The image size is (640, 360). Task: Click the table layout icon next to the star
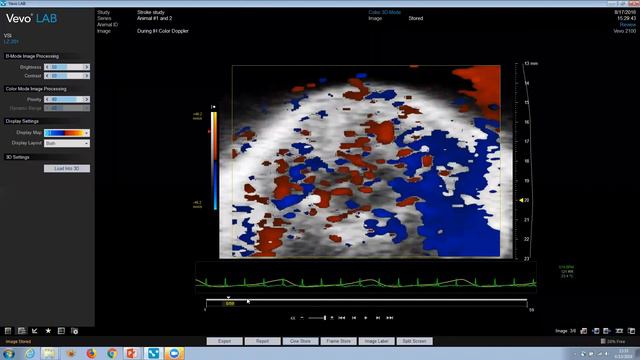click(x=61, y=331)
